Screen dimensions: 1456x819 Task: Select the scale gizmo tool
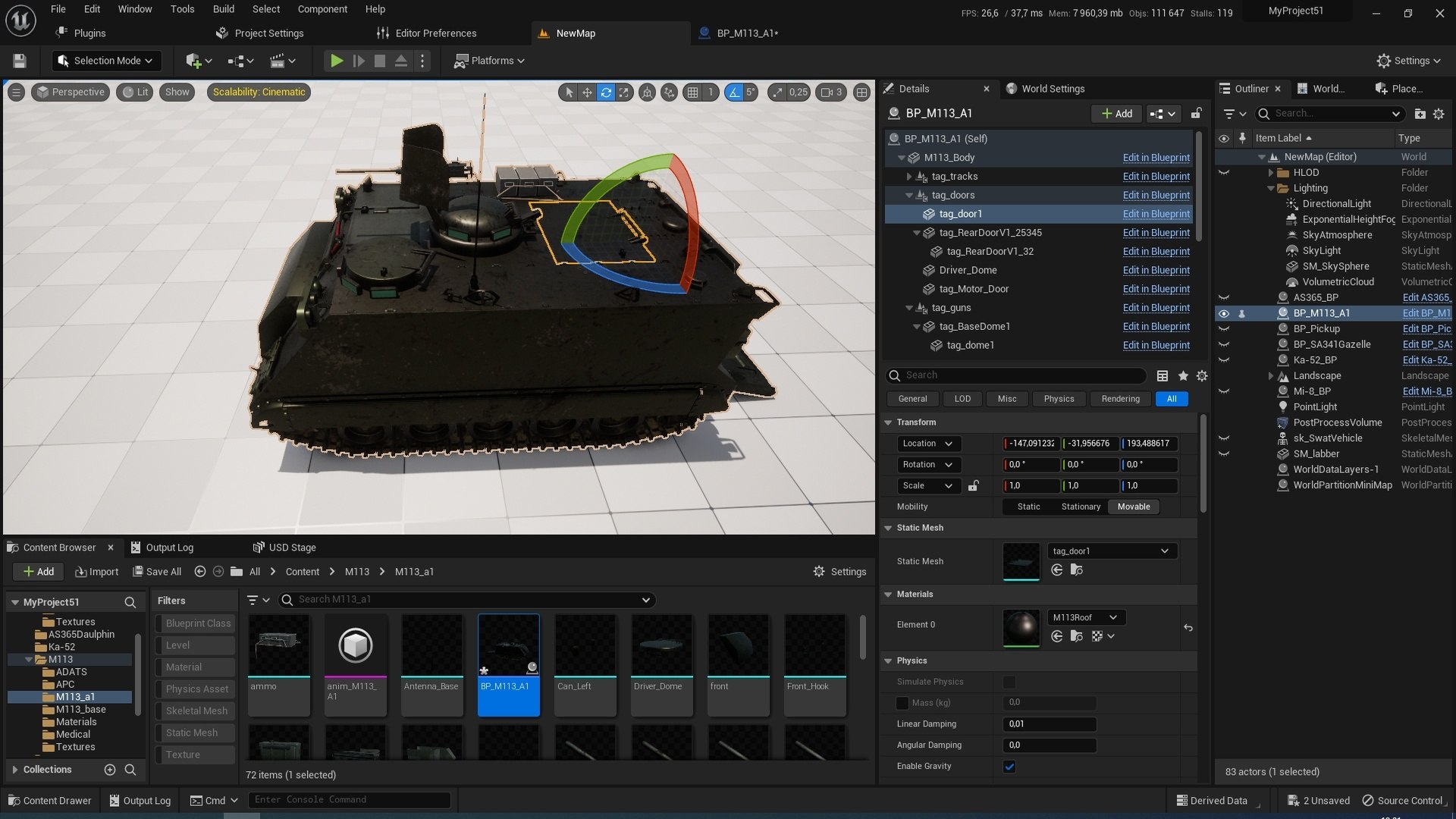tap(624, 93)
